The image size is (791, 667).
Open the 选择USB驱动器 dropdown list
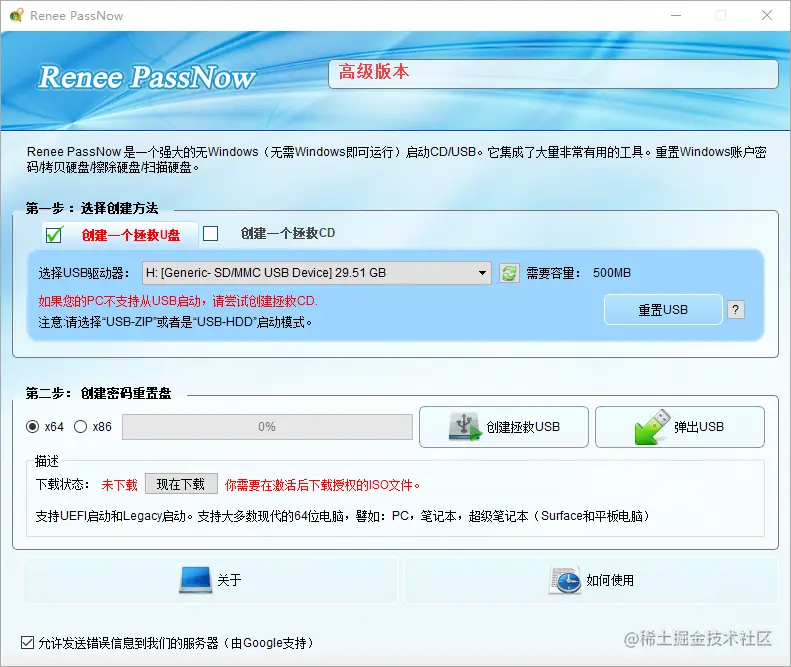coord(316,273)
